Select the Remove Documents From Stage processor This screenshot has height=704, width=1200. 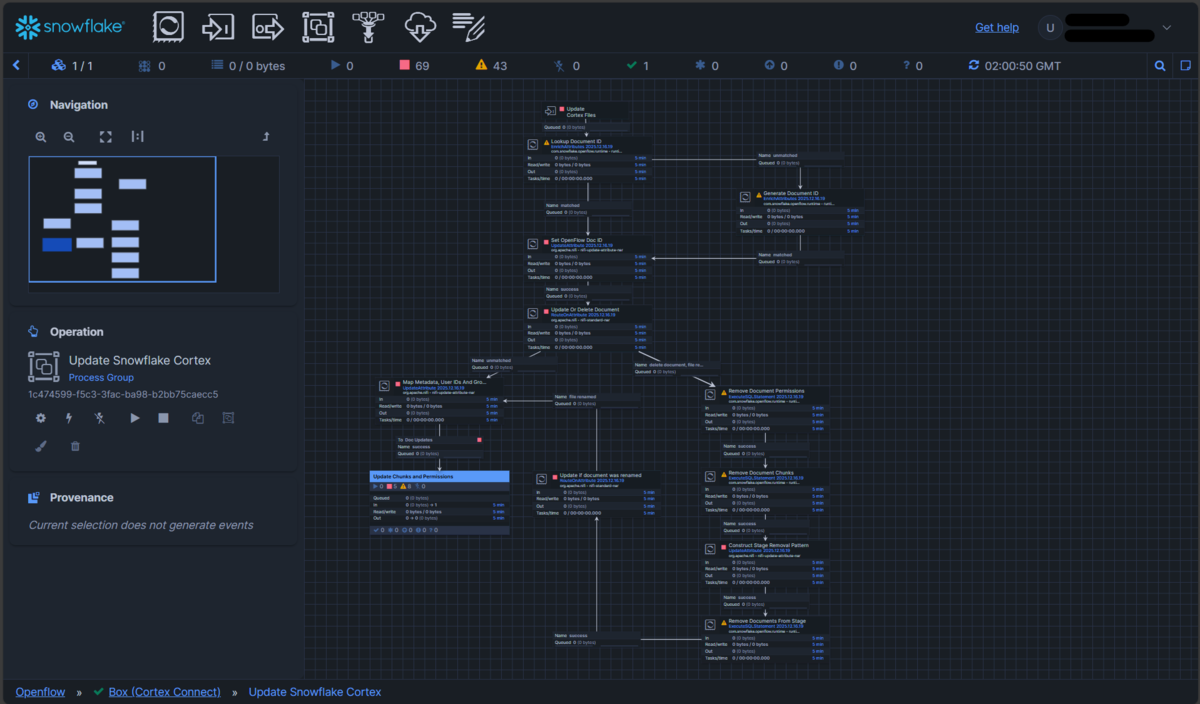[x=766, y=640]
